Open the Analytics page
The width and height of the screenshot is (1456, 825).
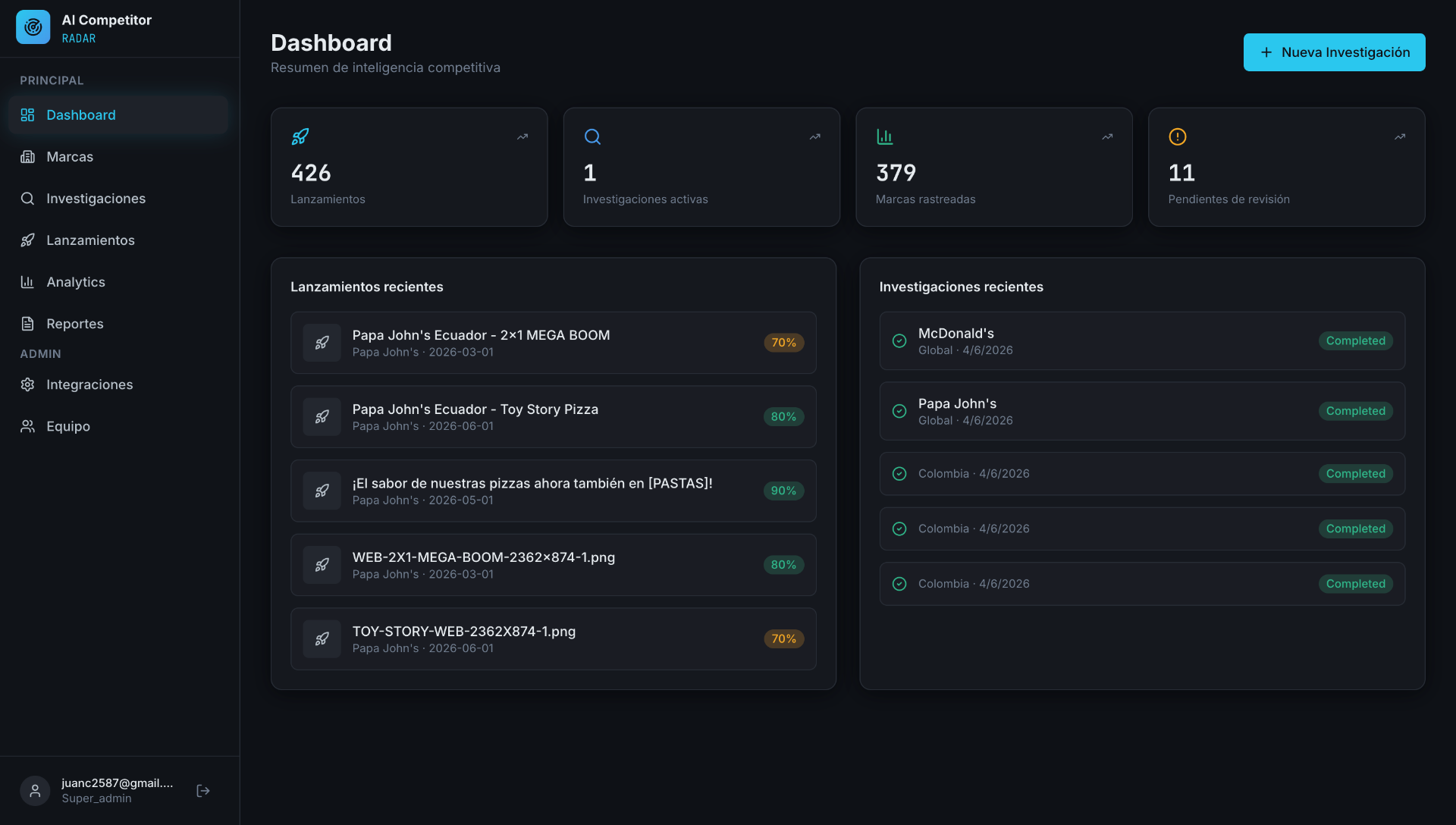pyautogui.click(x=118, y=282)
